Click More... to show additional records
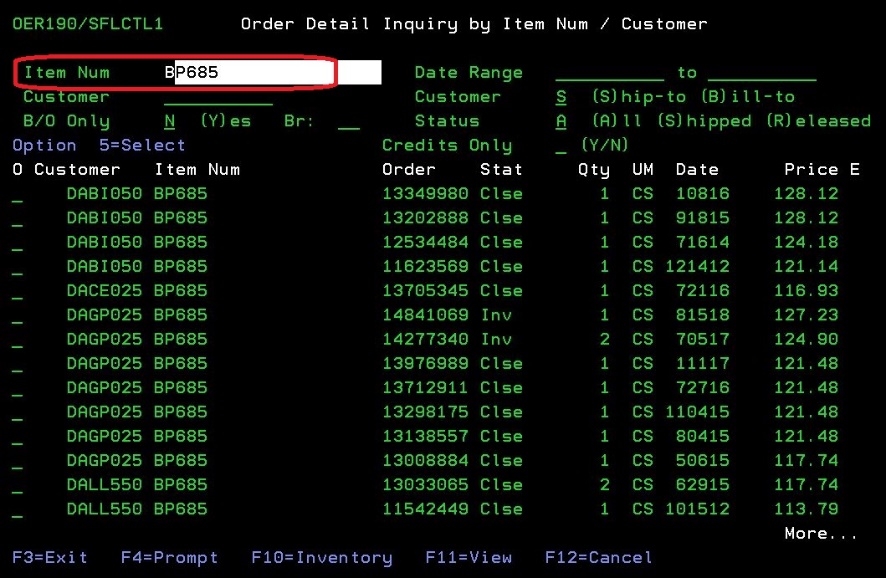The width and height of the screenshot is (886, 578). pos(820,533)
